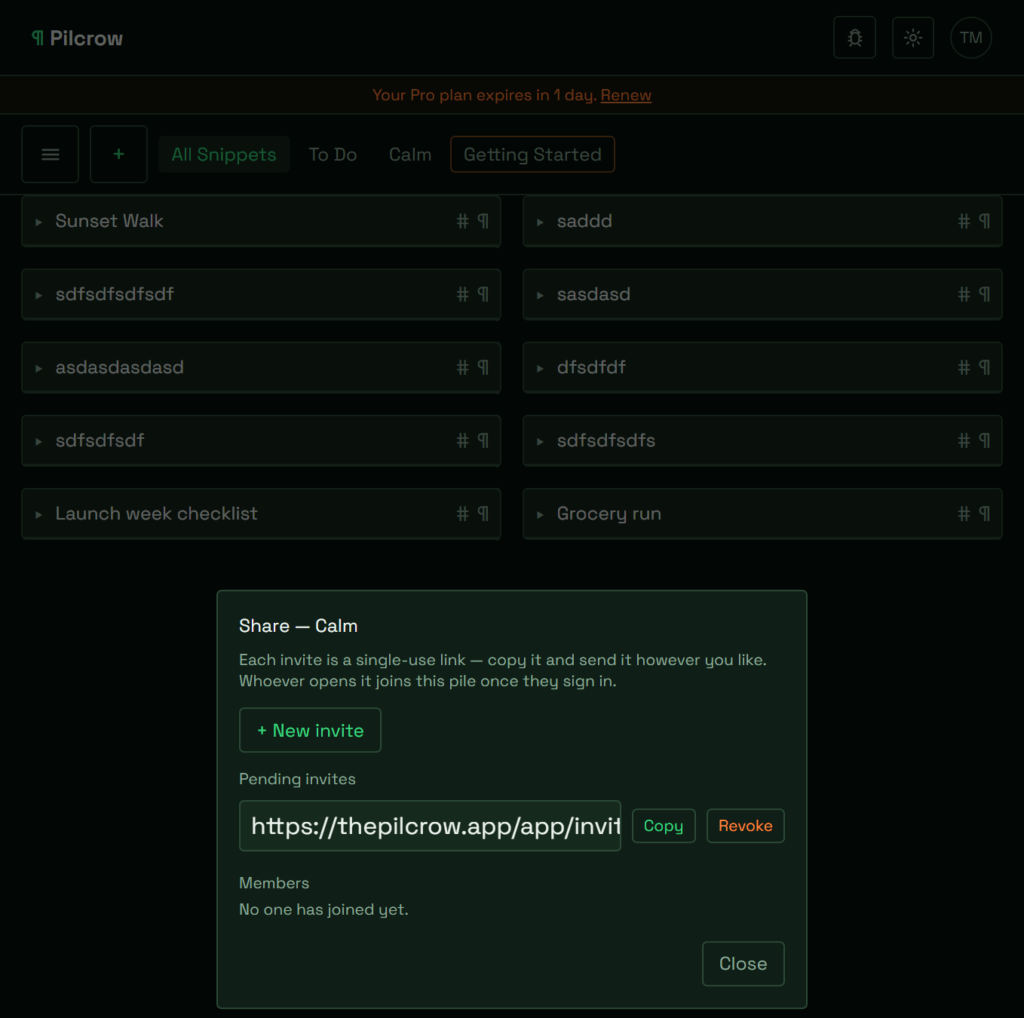Click hash icon on asdasdasdasd
This screenshot has height=1018, width=1024.
pos(462,368)
